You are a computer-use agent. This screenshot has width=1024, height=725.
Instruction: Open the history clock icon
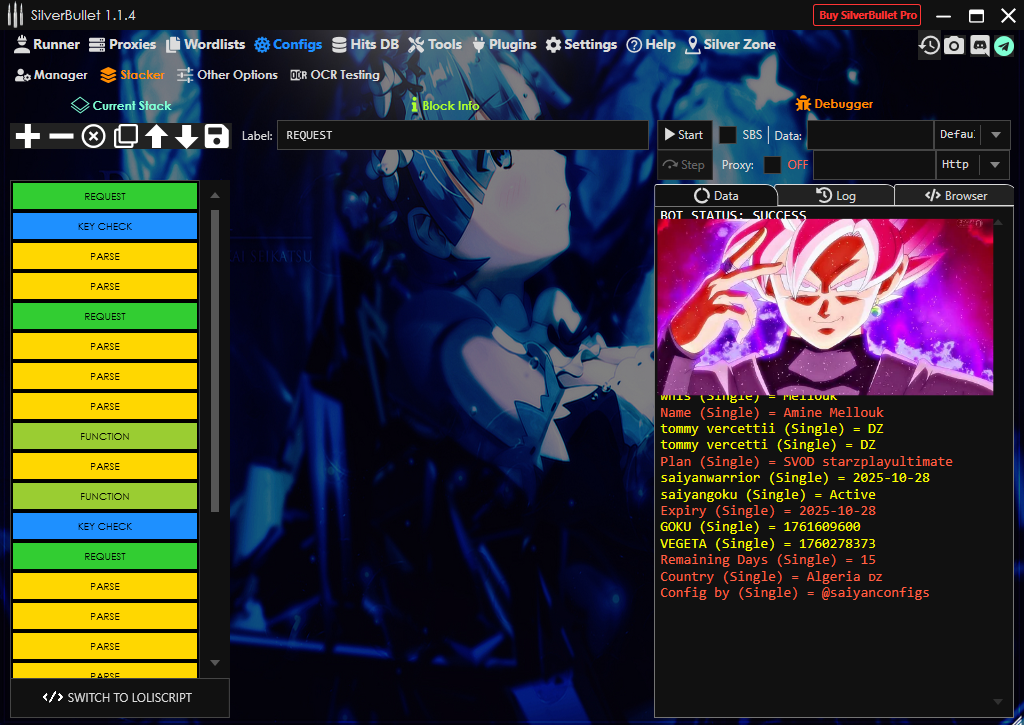(x=929, y=45)
